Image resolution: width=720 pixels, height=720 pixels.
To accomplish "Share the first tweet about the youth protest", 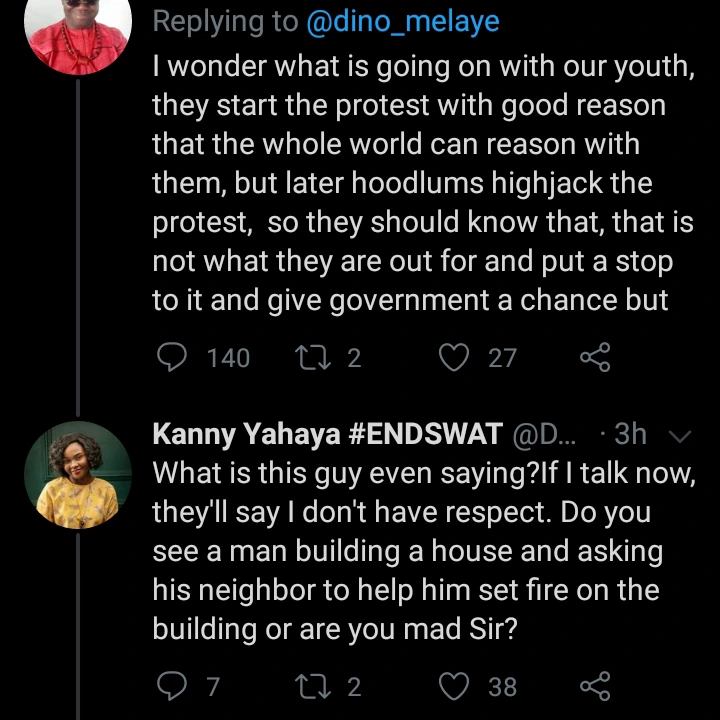I will click(x=595, y=357).
